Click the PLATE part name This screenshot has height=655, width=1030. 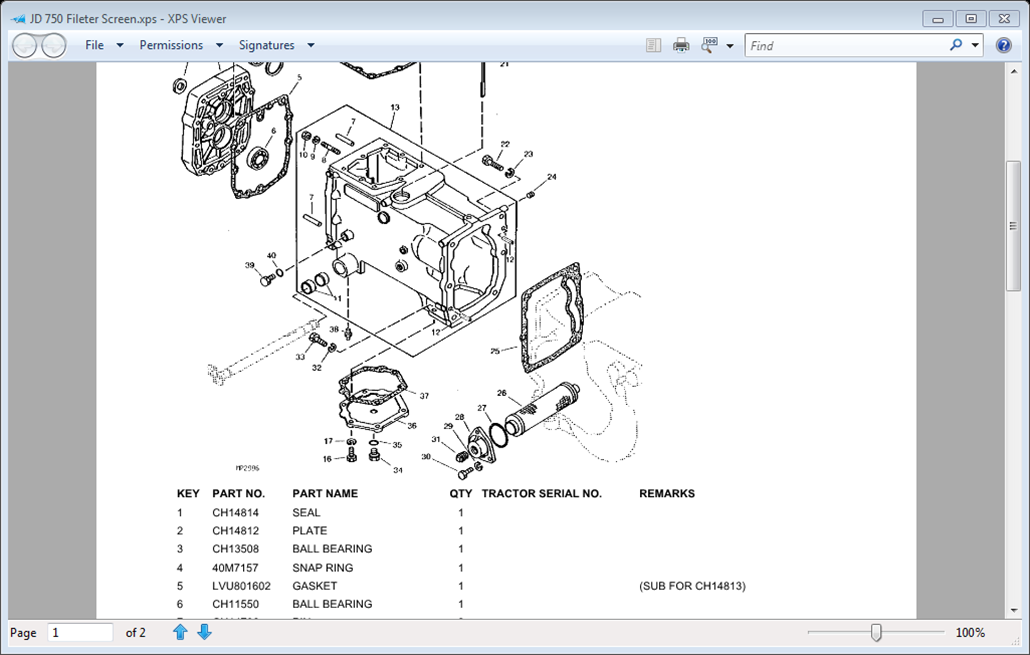coord(309,531)
